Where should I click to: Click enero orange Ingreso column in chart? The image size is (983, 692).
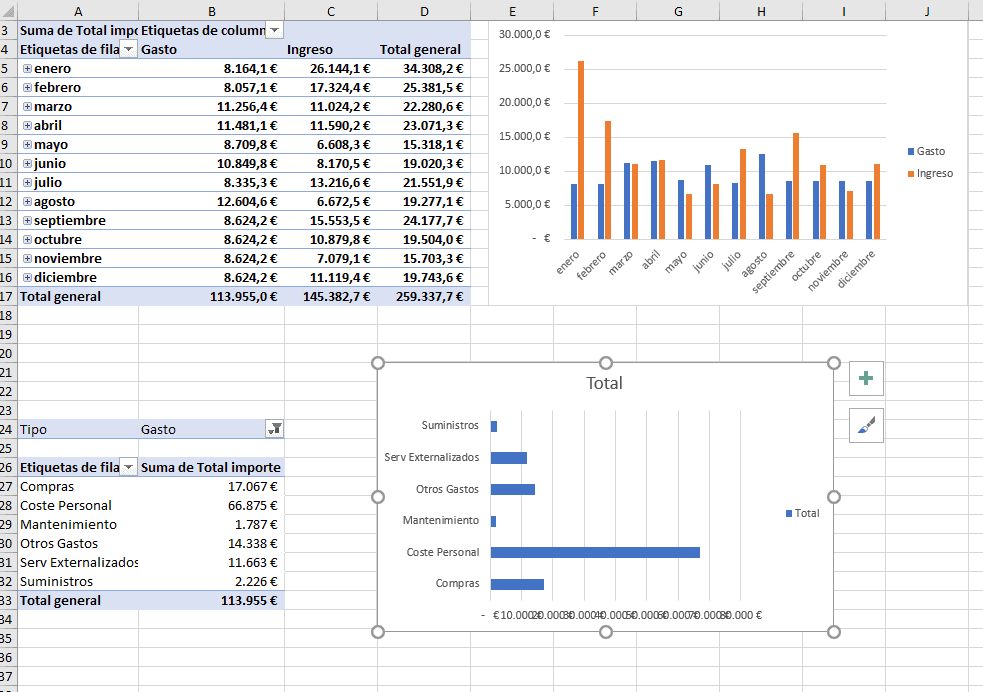coord(581,150)
